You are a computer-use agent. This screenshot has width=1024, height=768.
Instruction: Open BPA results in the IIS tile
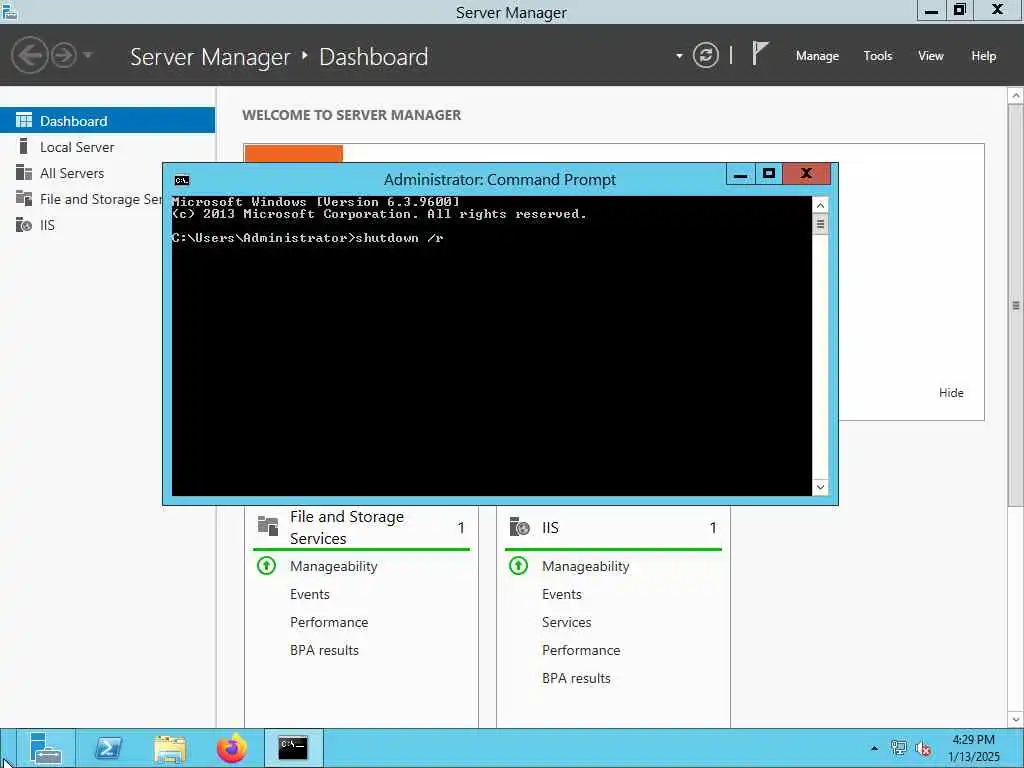tap(576, 679)
